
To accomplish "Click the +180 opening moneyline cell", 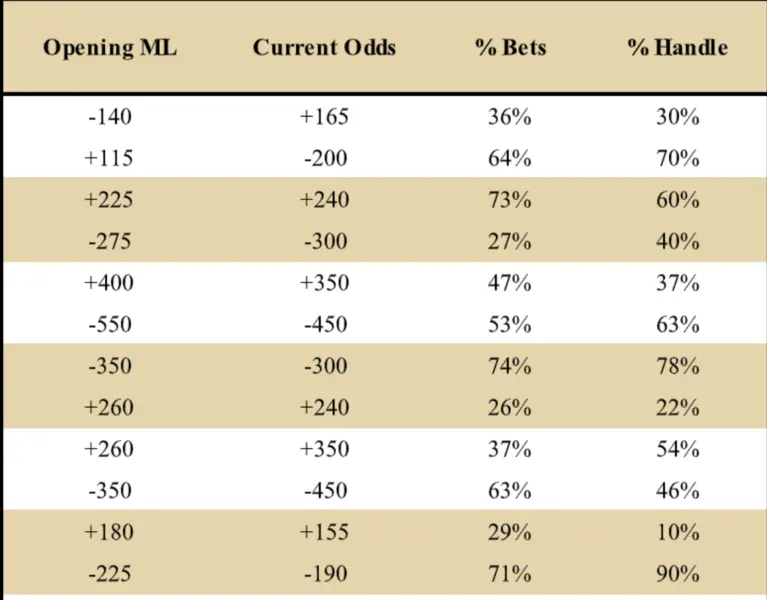I will coord(109,532).
